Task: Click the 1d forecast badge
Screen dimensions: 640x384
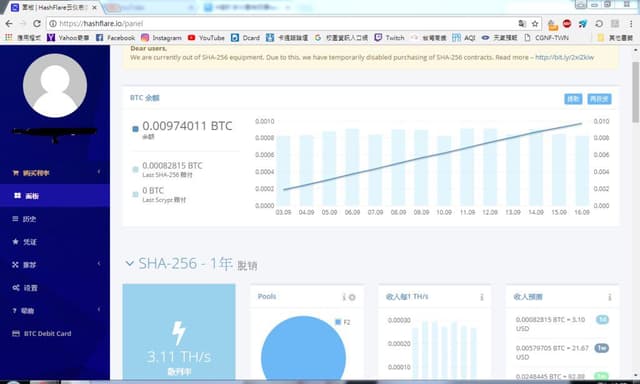Action: tap(602, 320)
